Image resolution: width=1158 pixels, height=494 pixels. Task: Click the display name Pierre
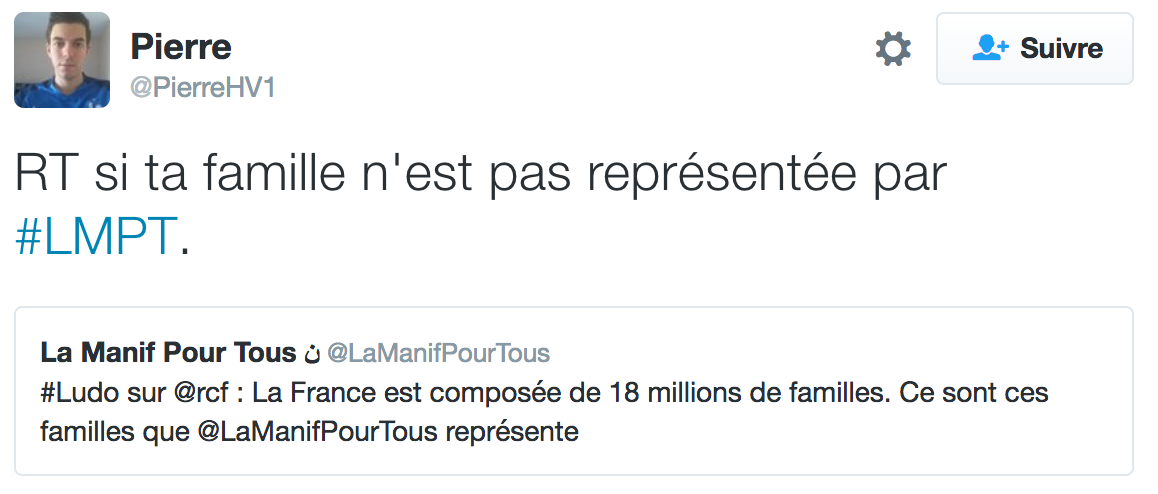[181, 46]
